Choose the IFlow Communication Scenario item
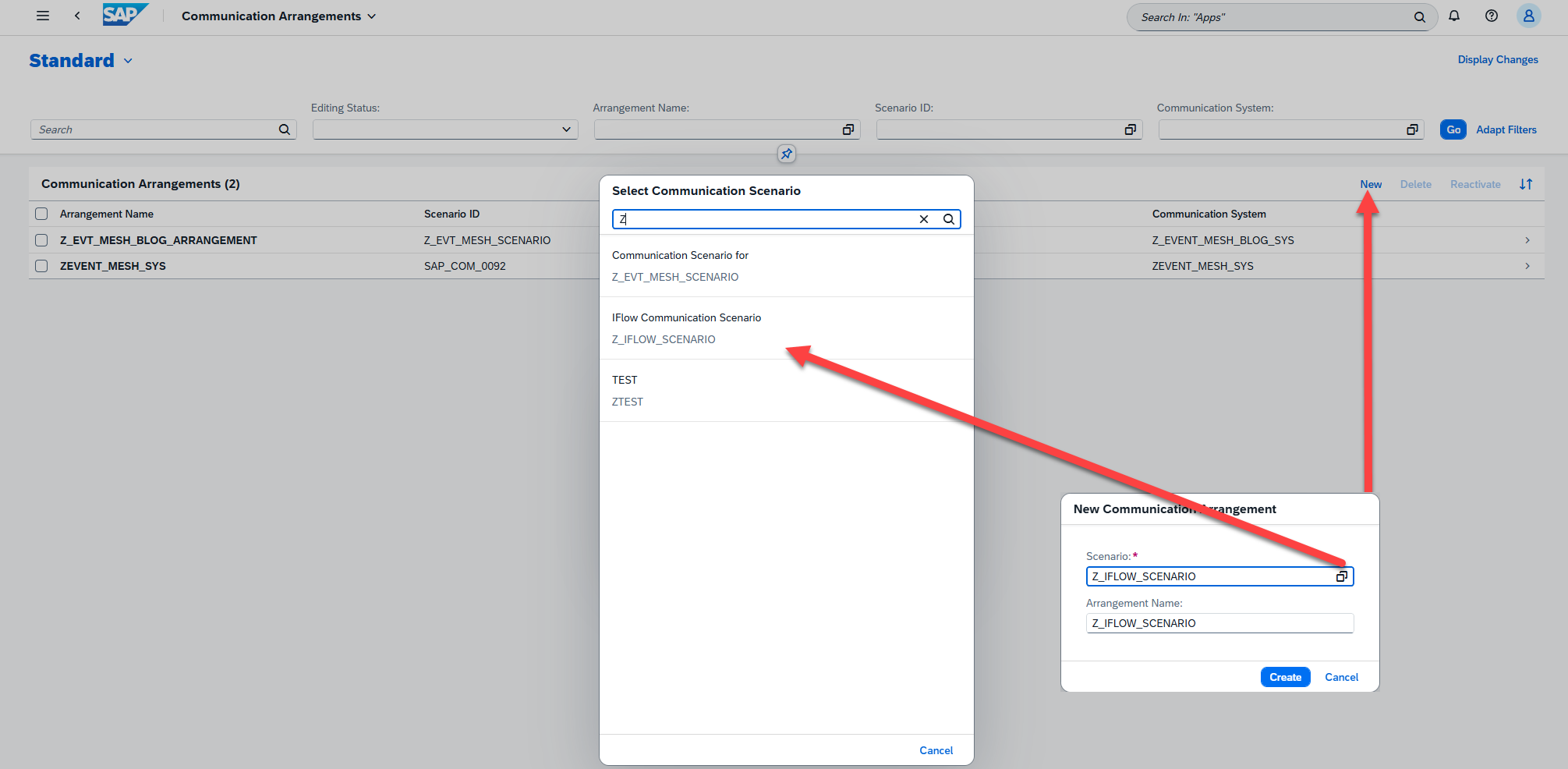 tap(686, 328)
